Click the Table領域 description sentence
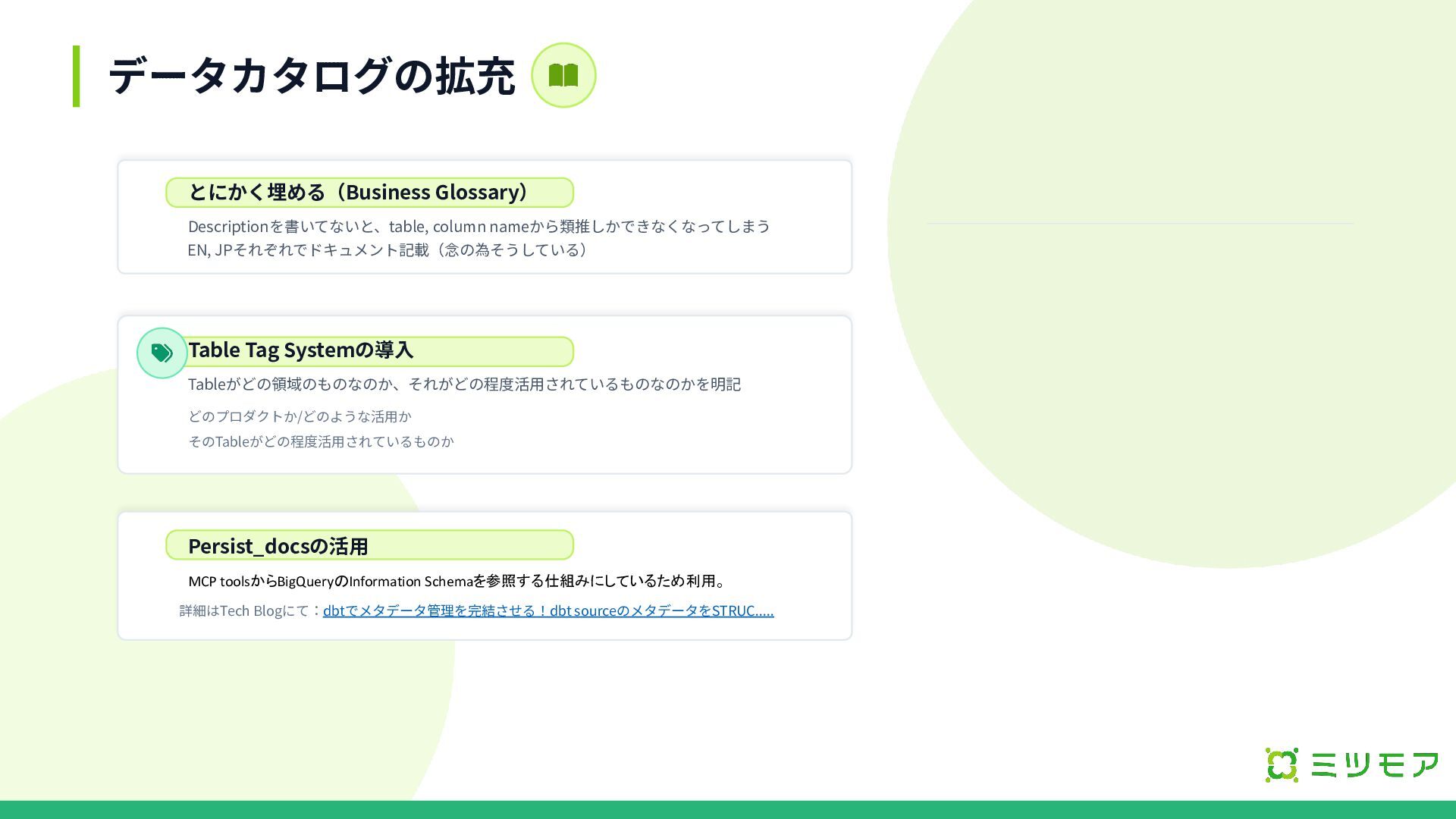Image resolution: width=1456 pixels, height=819 pixels. pyautogui.click(x=464, y=384)
